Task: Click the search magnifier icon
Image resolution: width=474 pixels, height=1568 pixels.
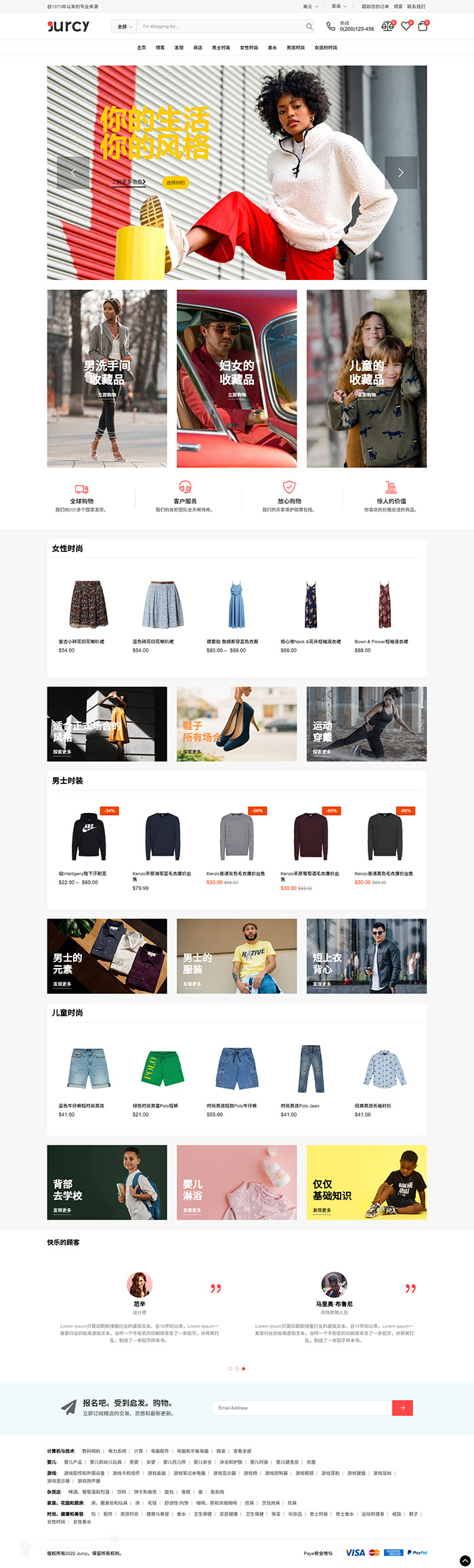Action: coord(309,27)
